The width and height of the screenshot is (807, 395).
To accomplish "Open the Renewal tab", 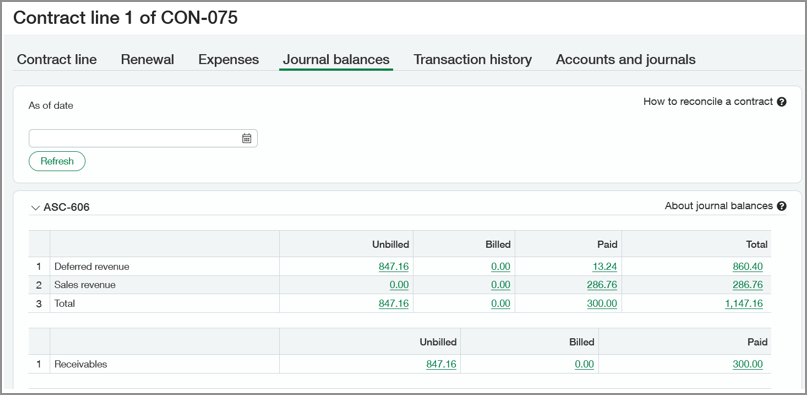I will (147, 60).
